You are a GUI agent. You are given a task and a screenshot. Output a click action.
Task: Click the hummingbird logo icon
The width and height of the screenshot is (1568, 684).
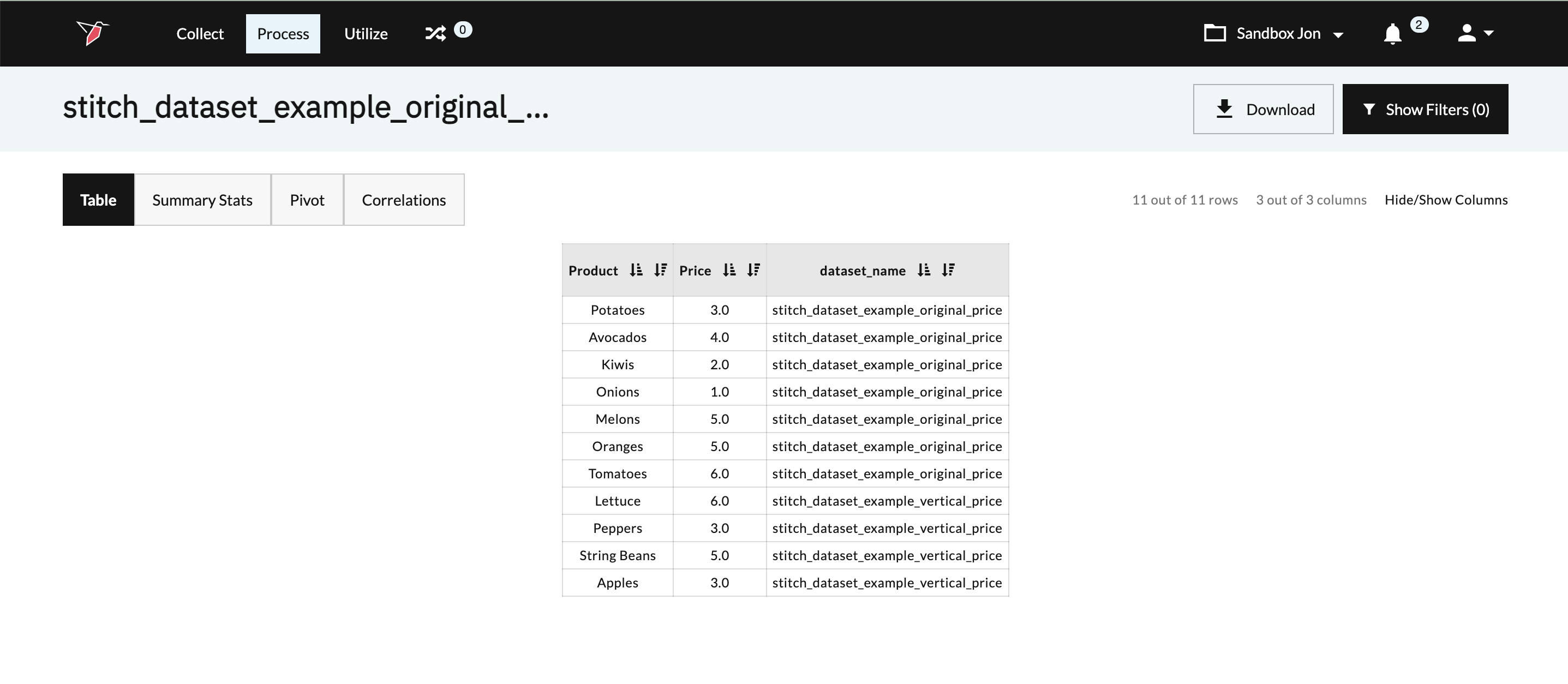[92, 33]
